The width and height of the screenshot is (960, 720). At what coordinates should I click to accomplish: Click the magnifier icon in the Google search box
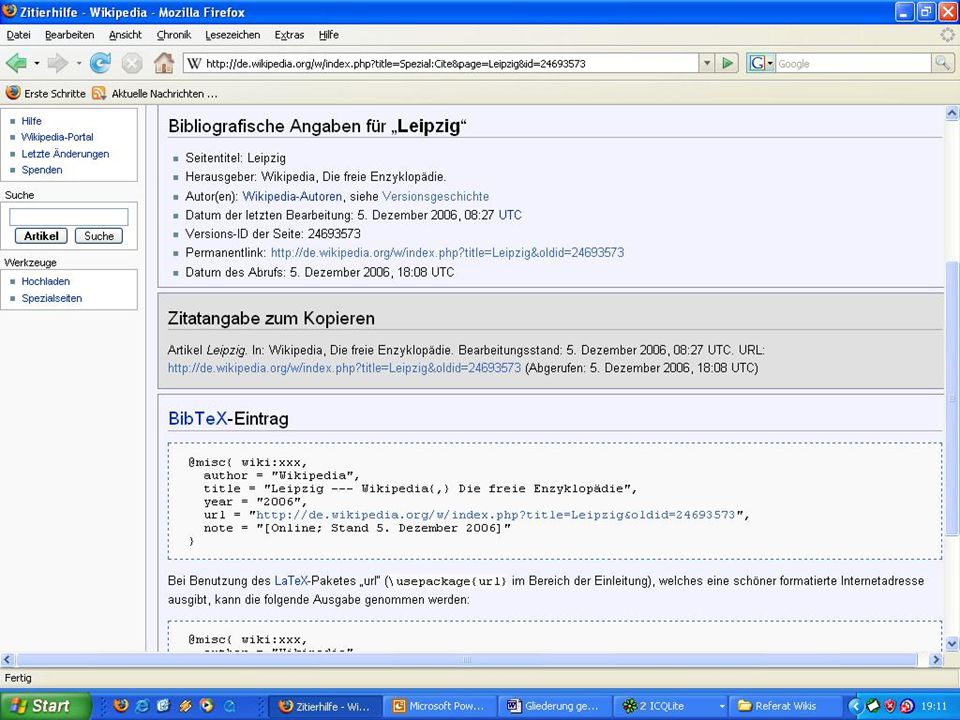[x=942, y=62]
